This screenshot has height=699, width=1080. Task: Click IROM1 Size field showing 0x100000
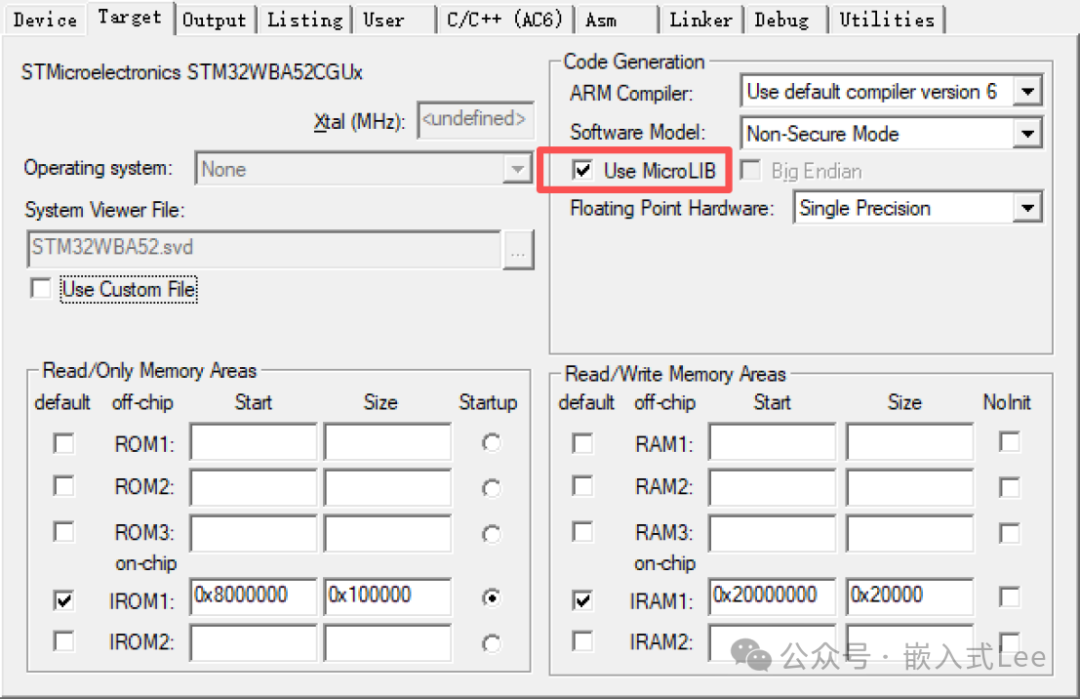(388, 596)
